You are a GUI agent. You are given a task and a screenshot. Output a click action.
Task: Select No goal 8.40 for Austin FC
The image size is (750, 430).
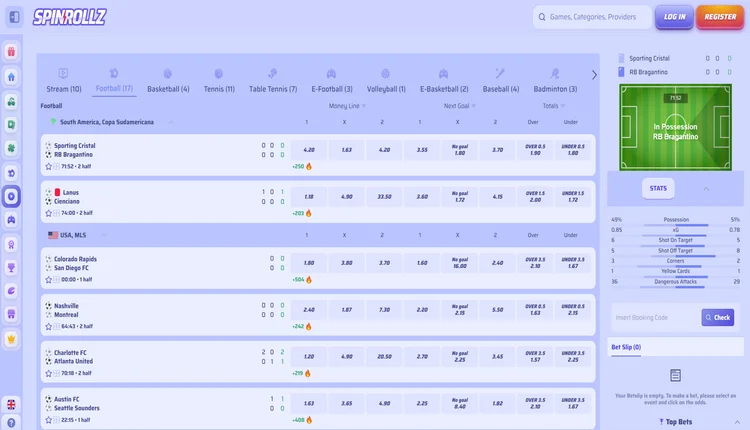click(460, 403)
